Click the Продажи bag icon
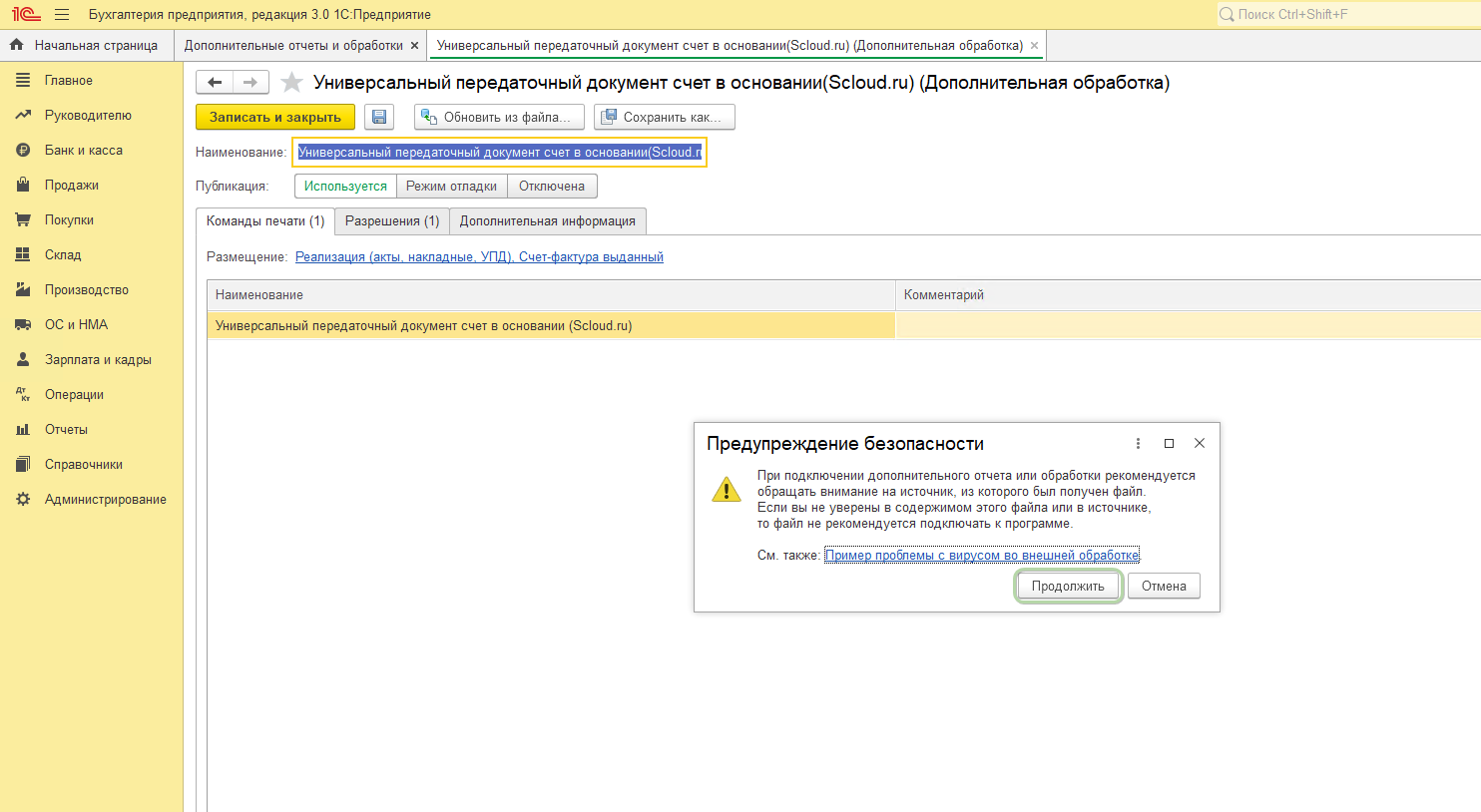 [23, 185]
